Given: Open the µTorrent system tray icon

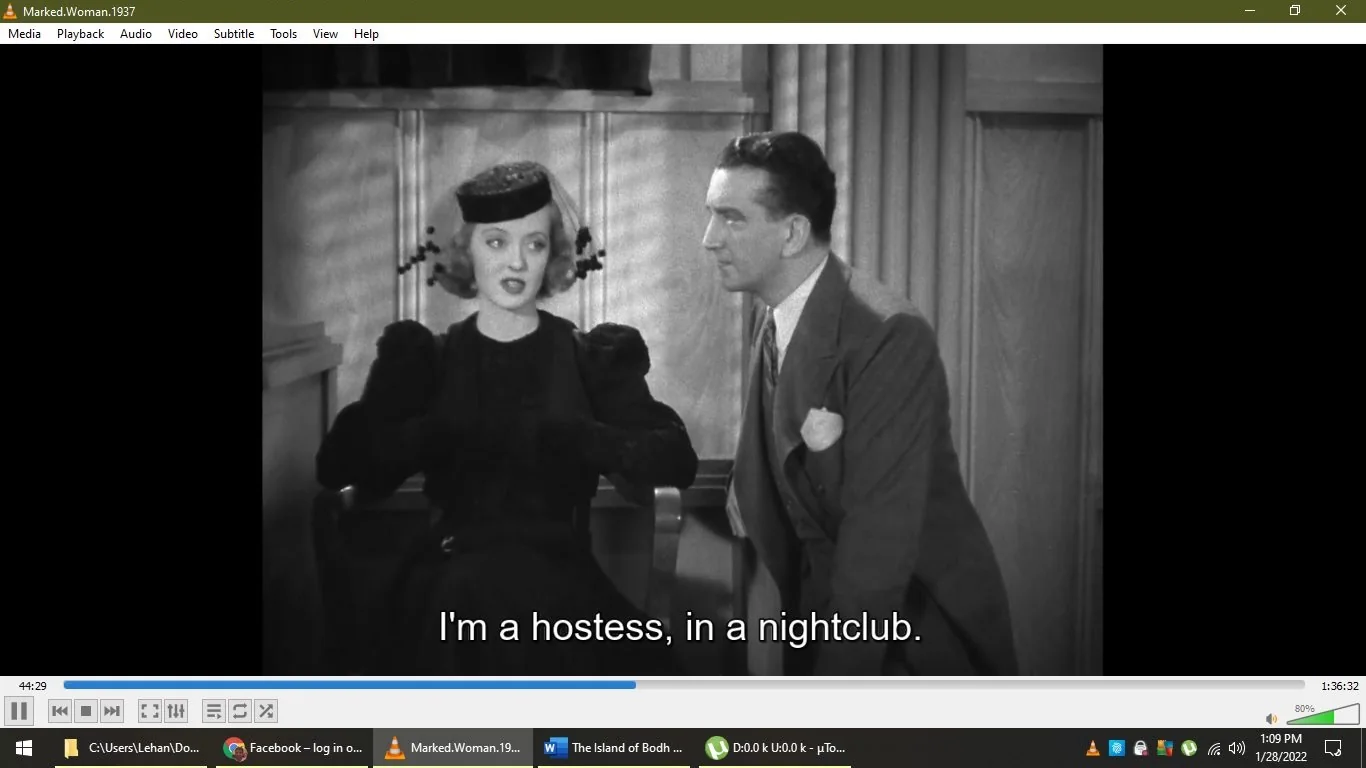Looking at the screenshot, I should 1189,748.
